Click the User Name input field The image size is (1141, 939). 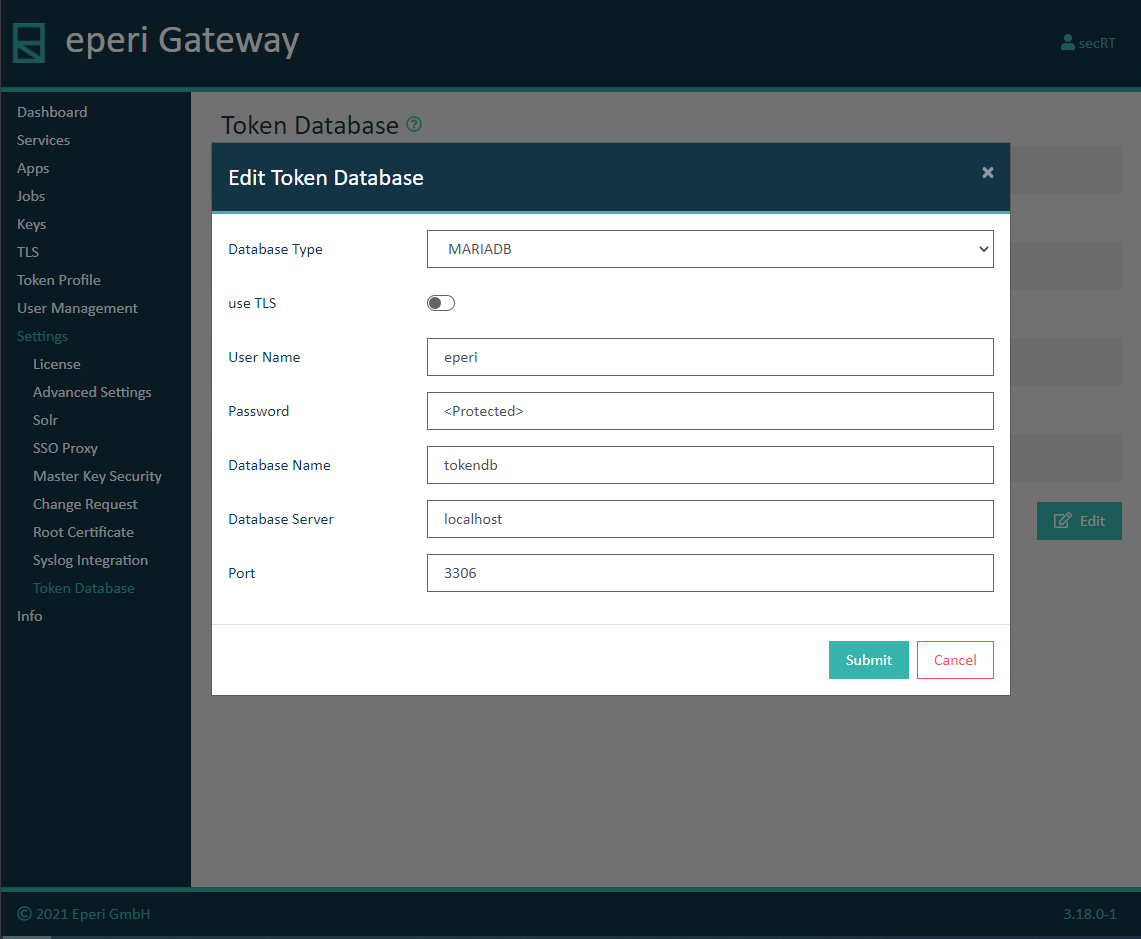pyautogui.click(x=710, y=357)
